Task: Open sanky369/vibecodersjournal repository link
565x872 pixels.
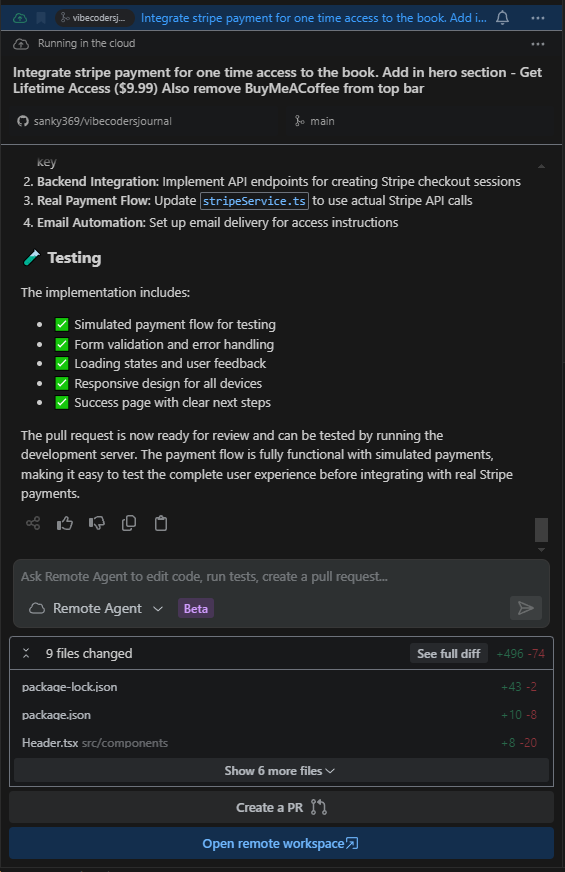Action: click(x=95, y=121)
